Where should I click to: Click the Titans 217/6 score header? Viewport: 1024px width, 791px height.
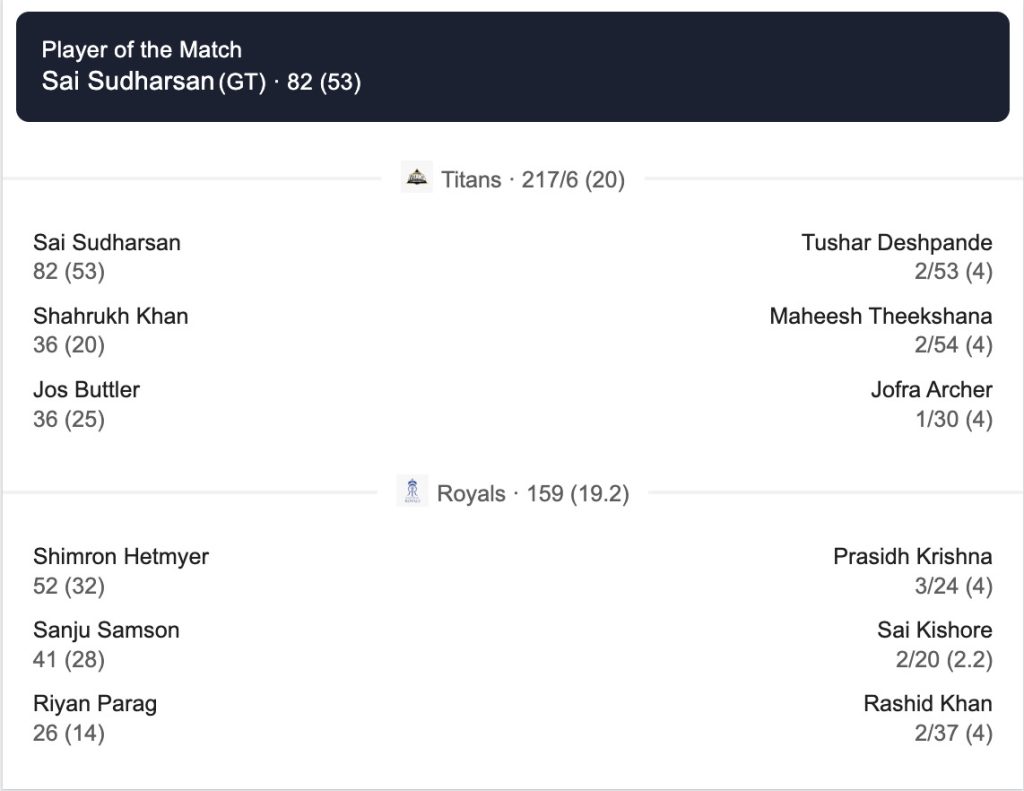click(532, 180)
